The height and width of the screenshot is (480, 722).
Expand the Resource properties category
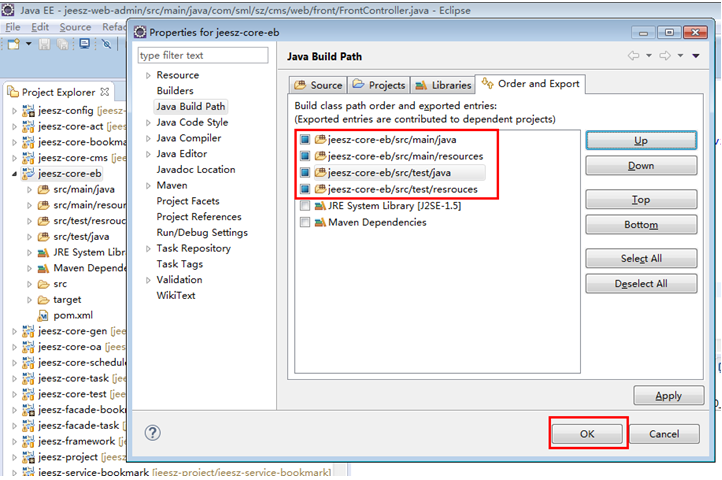coord(148,76)
